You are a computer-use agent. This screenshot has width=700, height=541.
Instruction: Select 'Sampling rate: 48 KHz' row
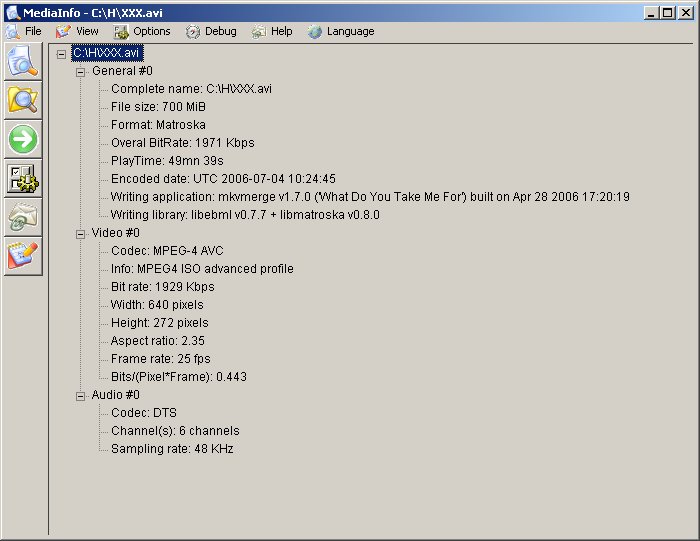tap(172, 449)
